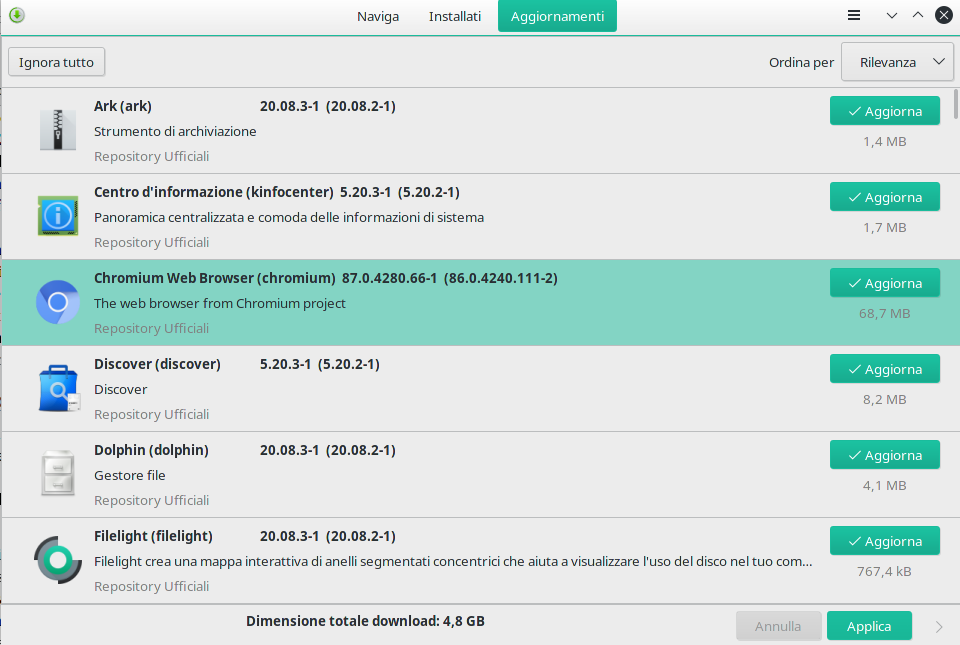Viewport: 960px width, 645px height.
Task: Click the Applica button
Action: [869, 626]
